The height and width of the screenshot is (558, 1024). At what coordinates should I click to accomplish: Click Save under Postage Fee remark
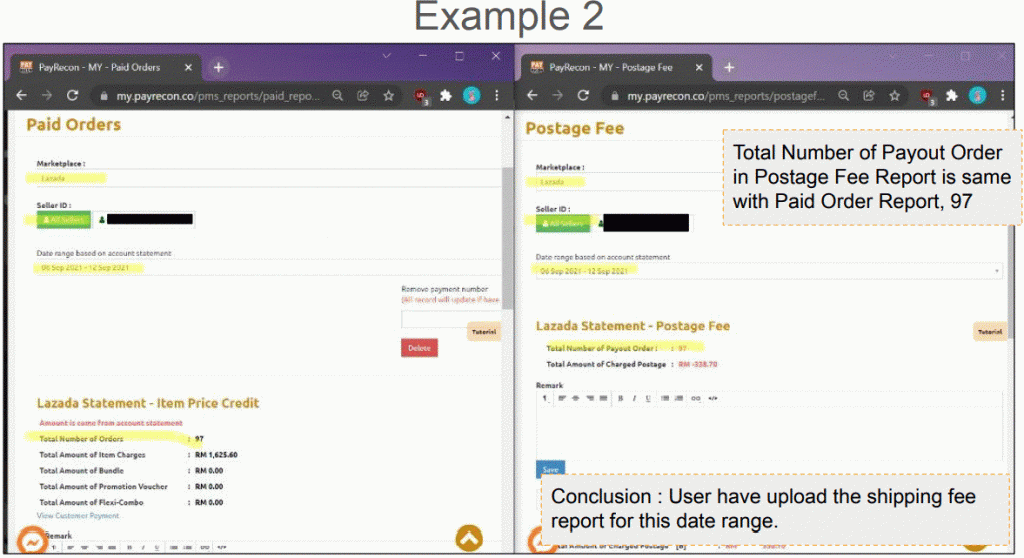(551, 469)
